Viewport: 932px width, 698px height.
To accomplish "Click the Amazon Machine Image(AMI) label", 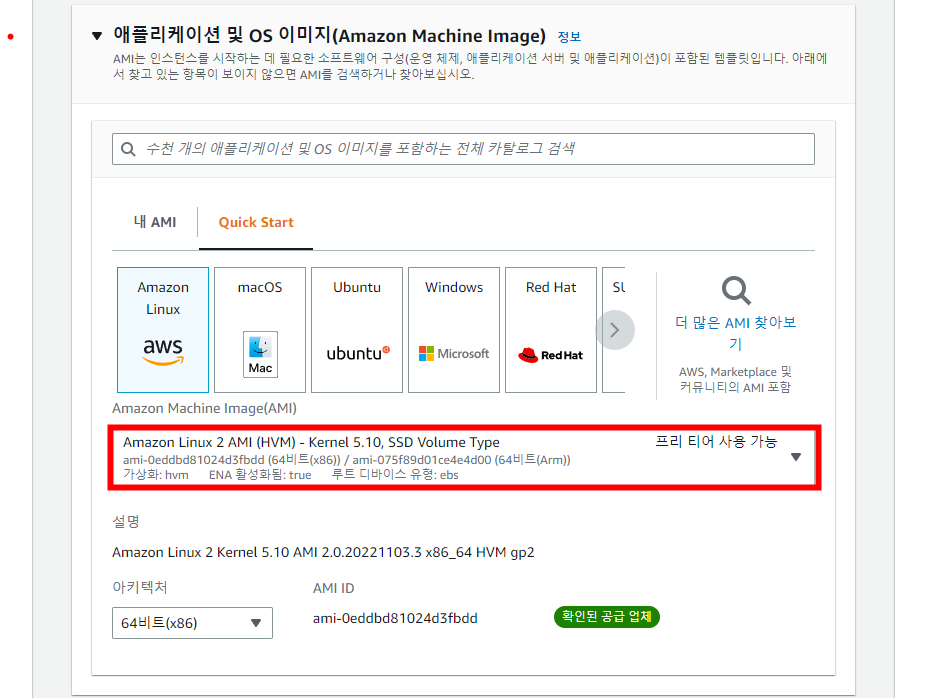I will point(204,408).
